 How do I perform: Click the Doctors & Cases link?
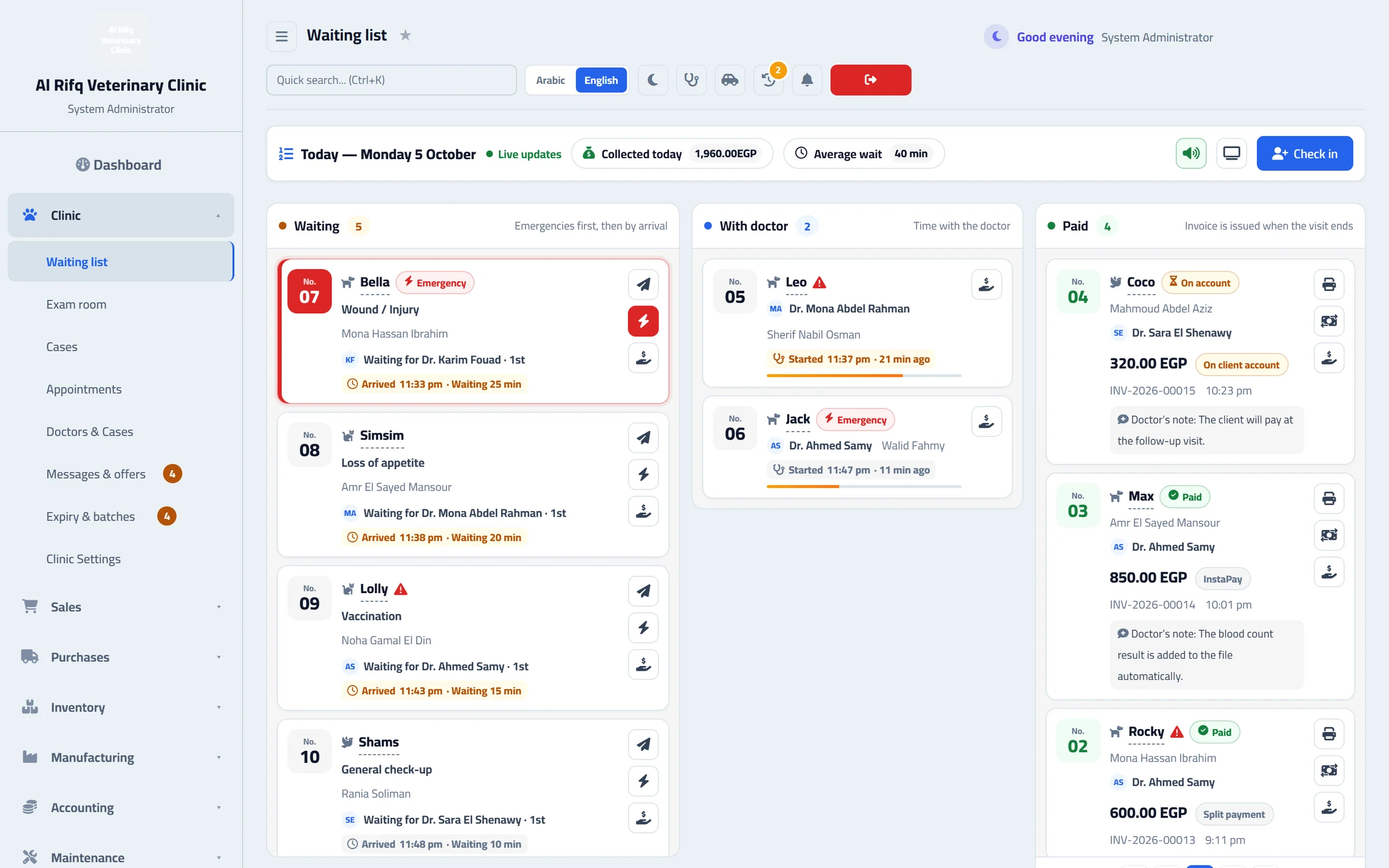click(x=121, y=432)
